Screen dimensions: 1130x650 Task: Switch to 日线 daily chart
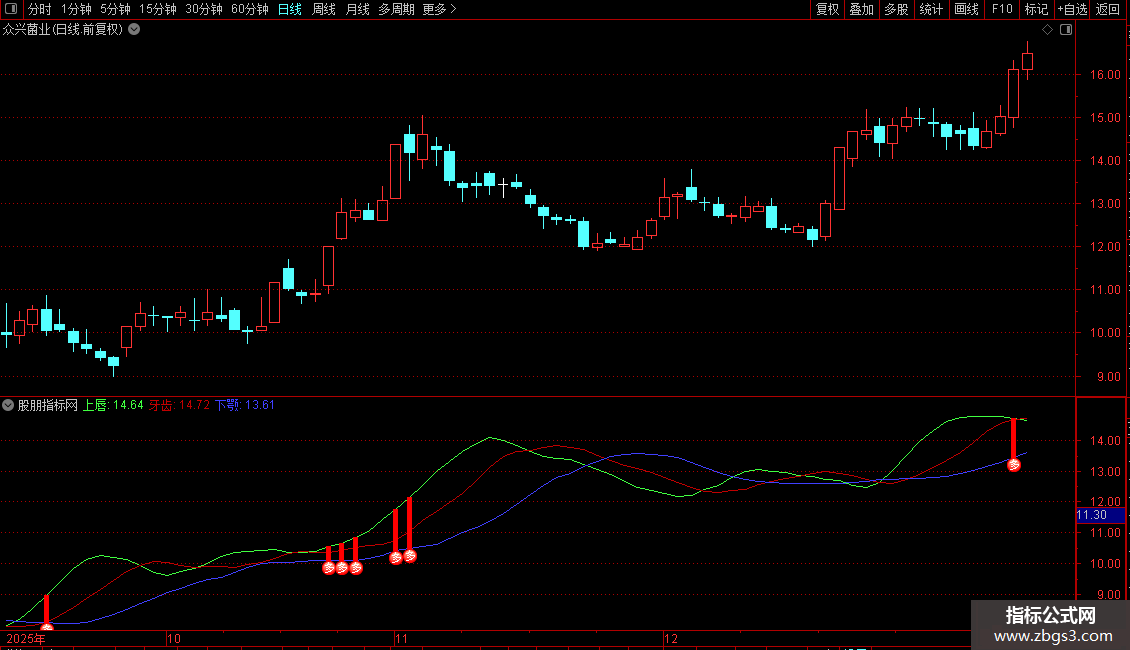(x=290, y=9)
